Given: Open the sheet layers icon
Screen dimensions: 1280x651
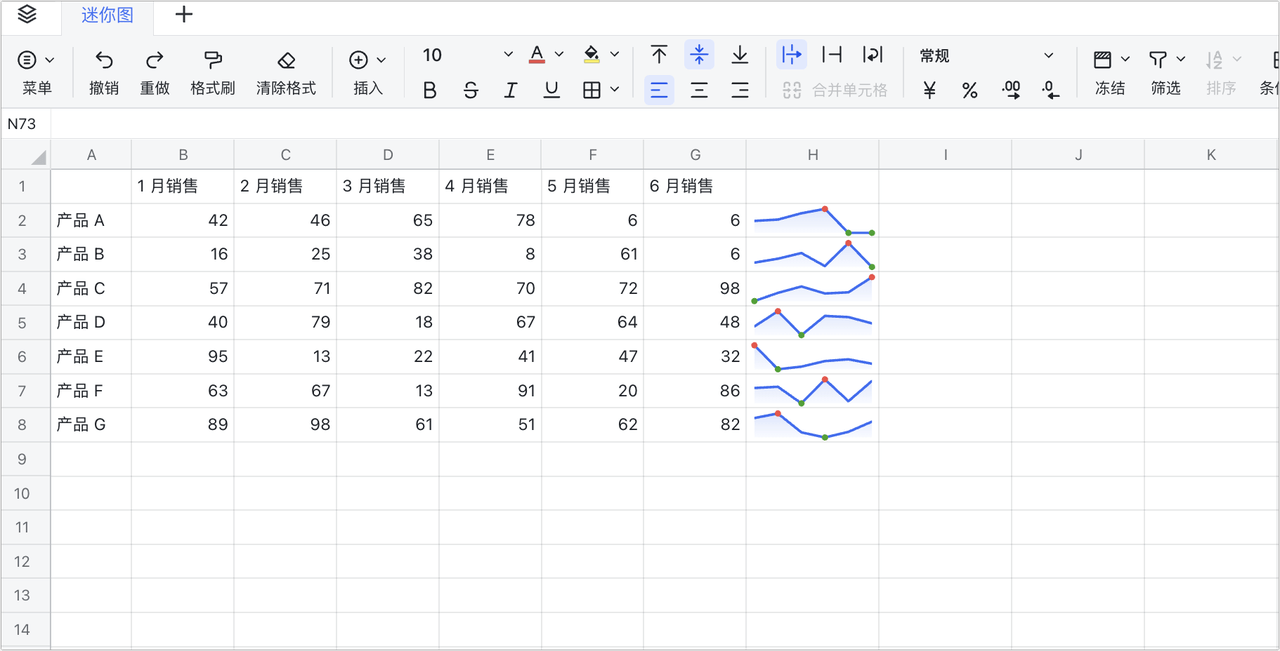Looking at the screenshot, I should tap(27, 14).
